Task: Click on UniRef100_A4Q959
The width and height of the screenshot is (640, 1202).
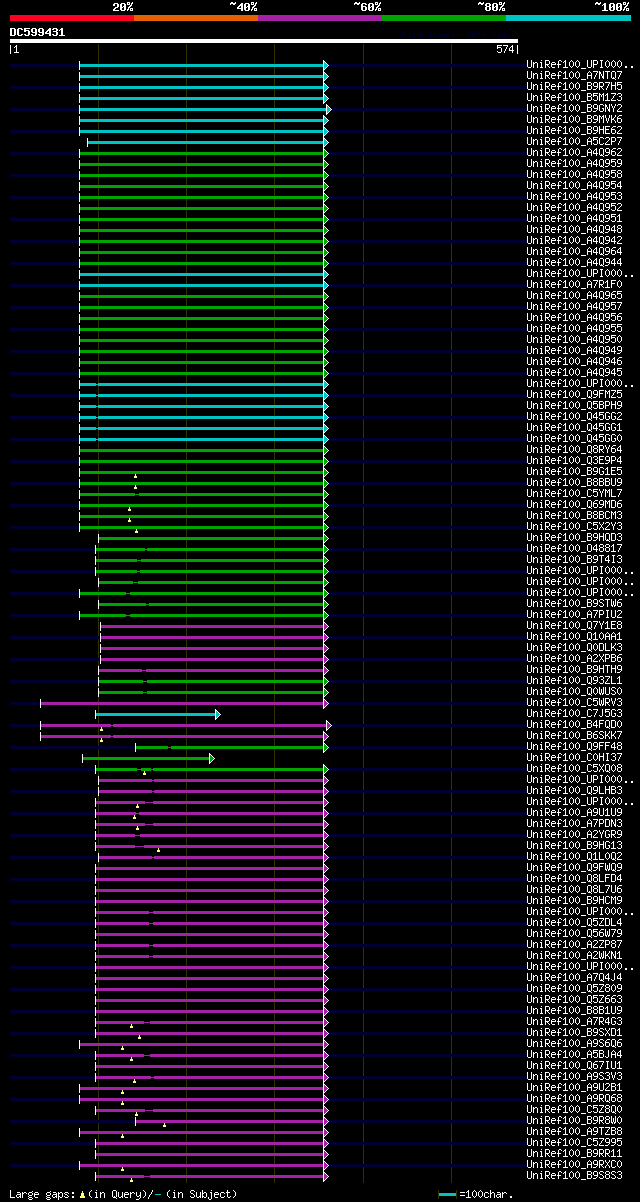Action: 574,163
